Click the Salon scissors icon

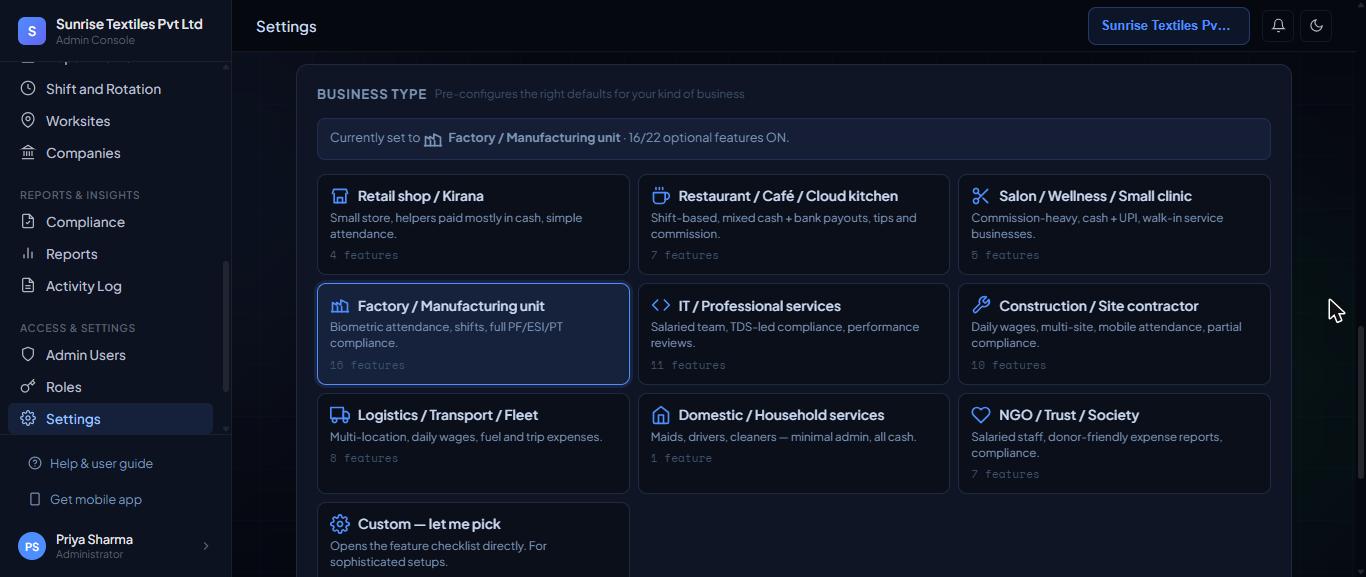(x=981, y=196)
